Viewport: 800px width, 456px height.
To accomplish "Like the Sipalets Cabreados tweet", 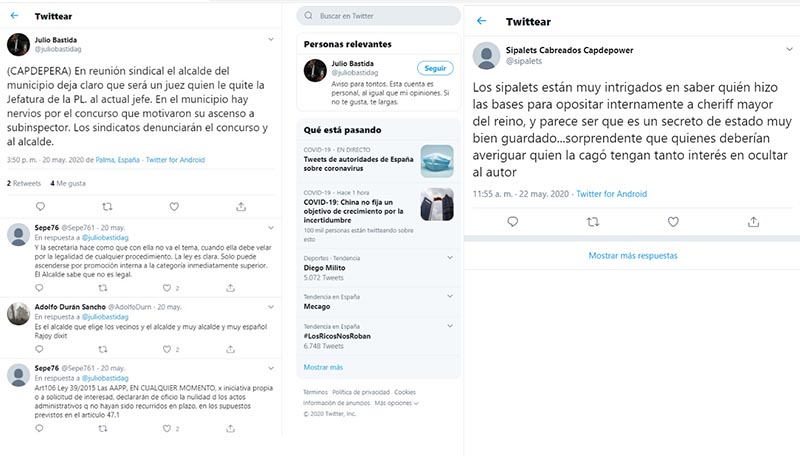I will tap(673, 222).
